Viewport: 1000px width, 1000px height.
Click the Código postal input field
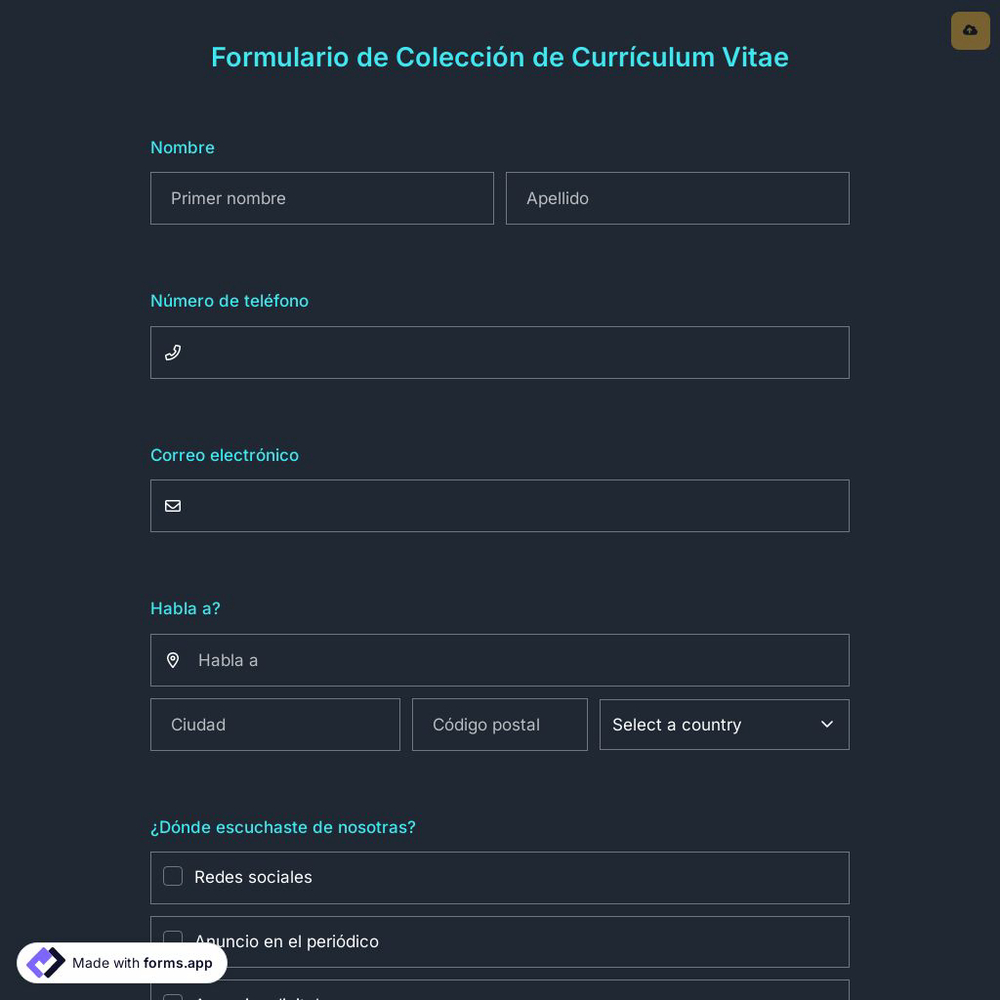(x=500, y=724)
